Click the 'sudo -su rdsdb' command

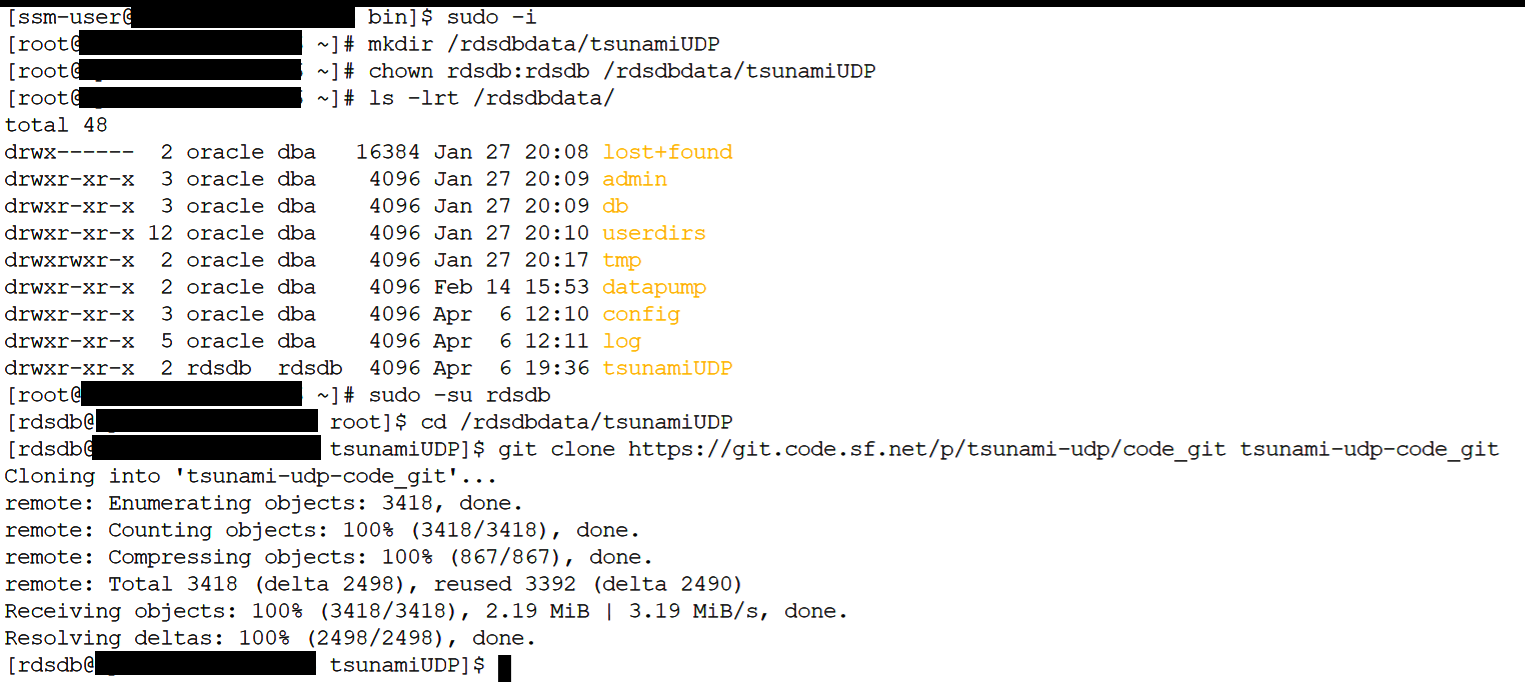pos(460,395)
